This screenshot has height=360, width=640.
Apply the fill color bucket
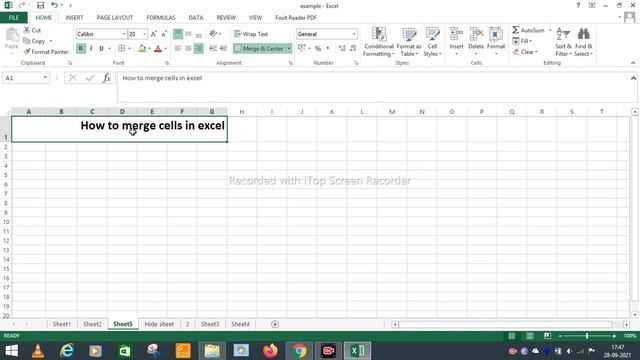pos(142,48)
